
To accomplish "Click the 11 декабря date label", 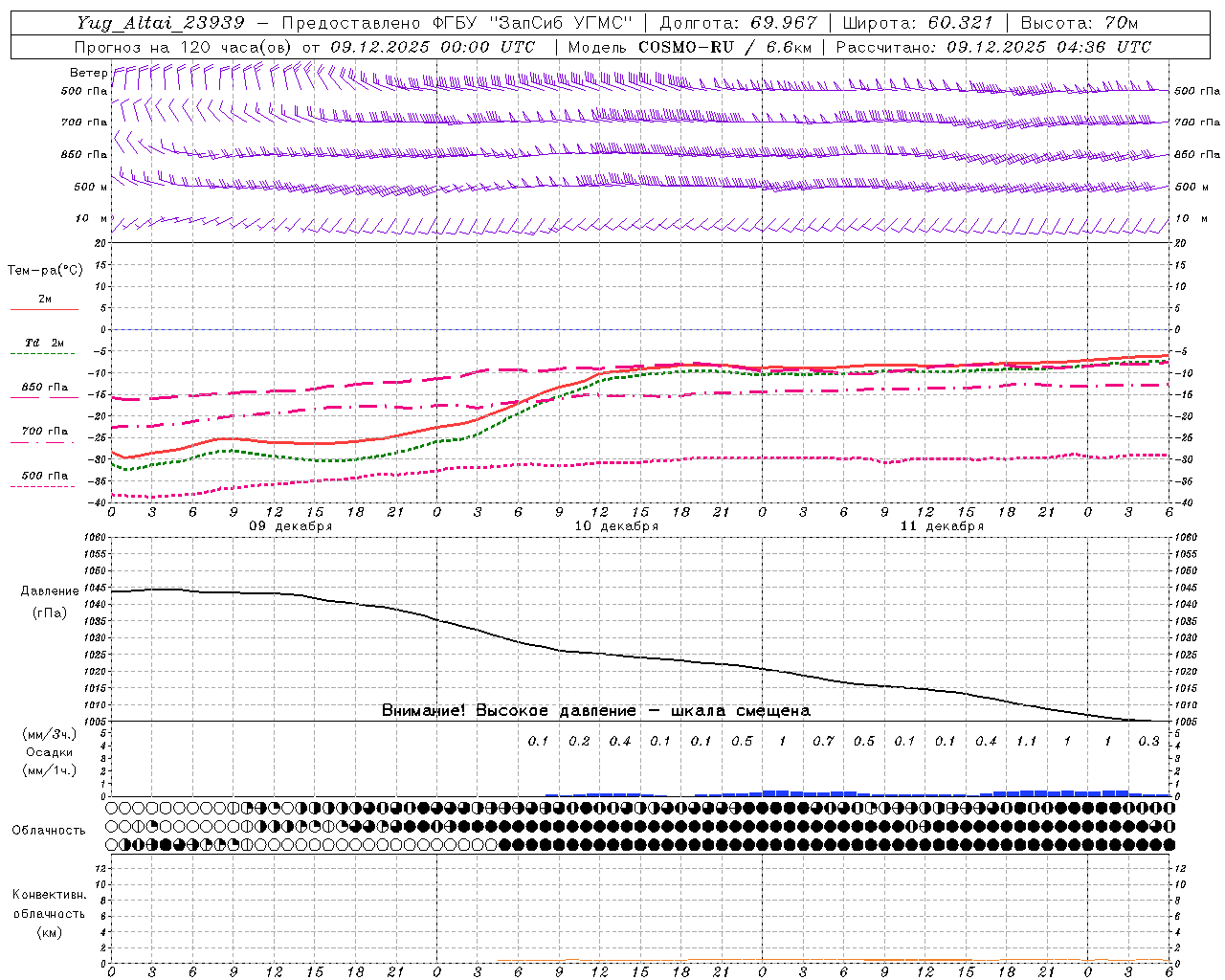I will click(942, 526).
